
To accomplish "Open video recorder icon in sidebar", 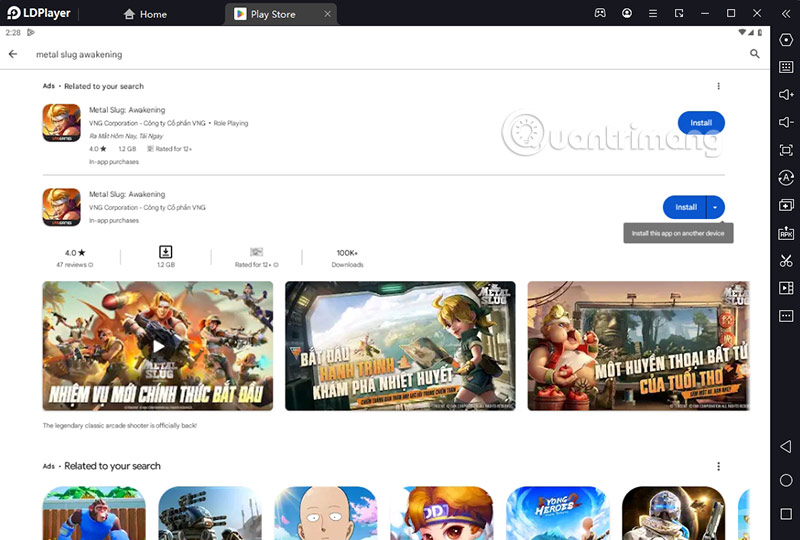I will [x=786, y=288].
